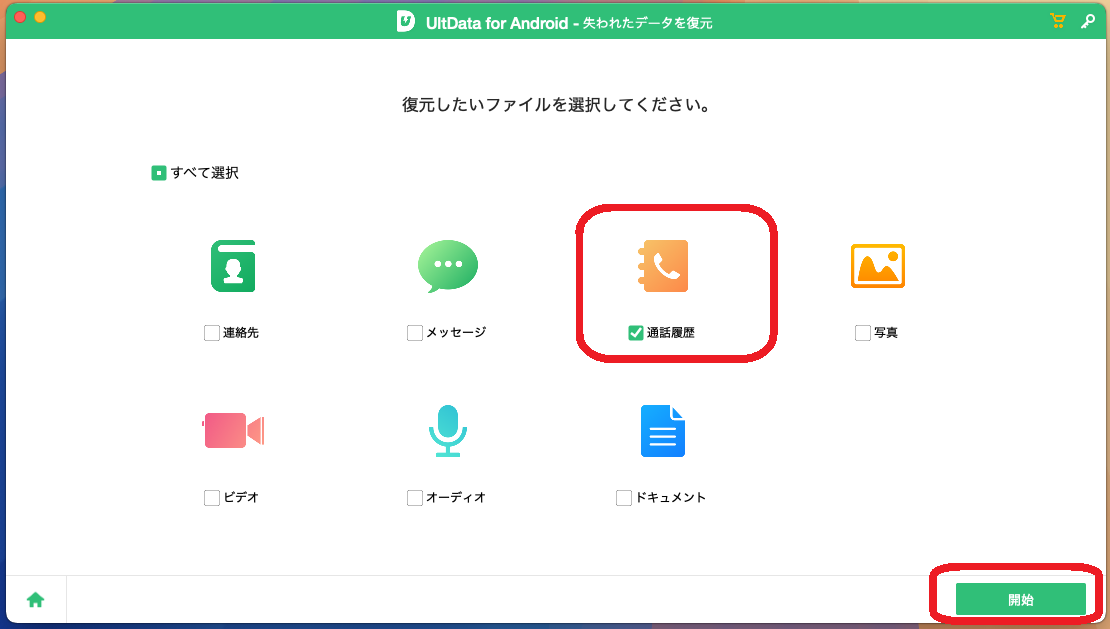Click the メッセージ label text
This screenshot has width=1110, height=629.
(x=456, y=333)
